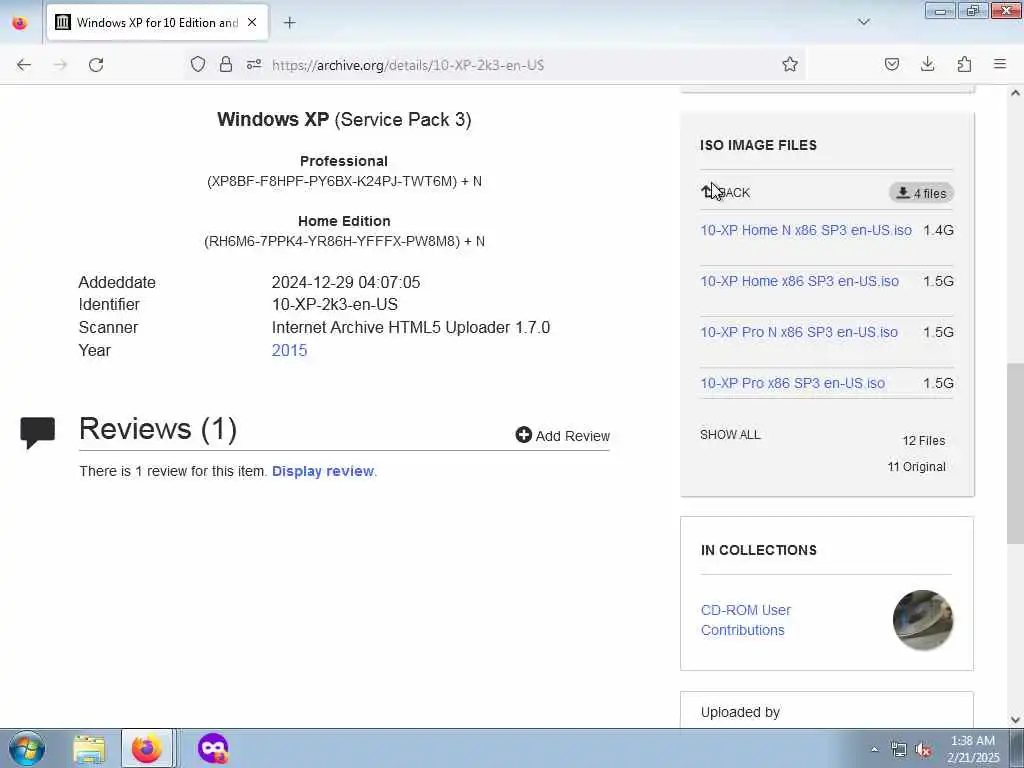The width and height of the screenshot is (1024, 768).
Task: Click the Uploaded by label
Action: [740, 712]
